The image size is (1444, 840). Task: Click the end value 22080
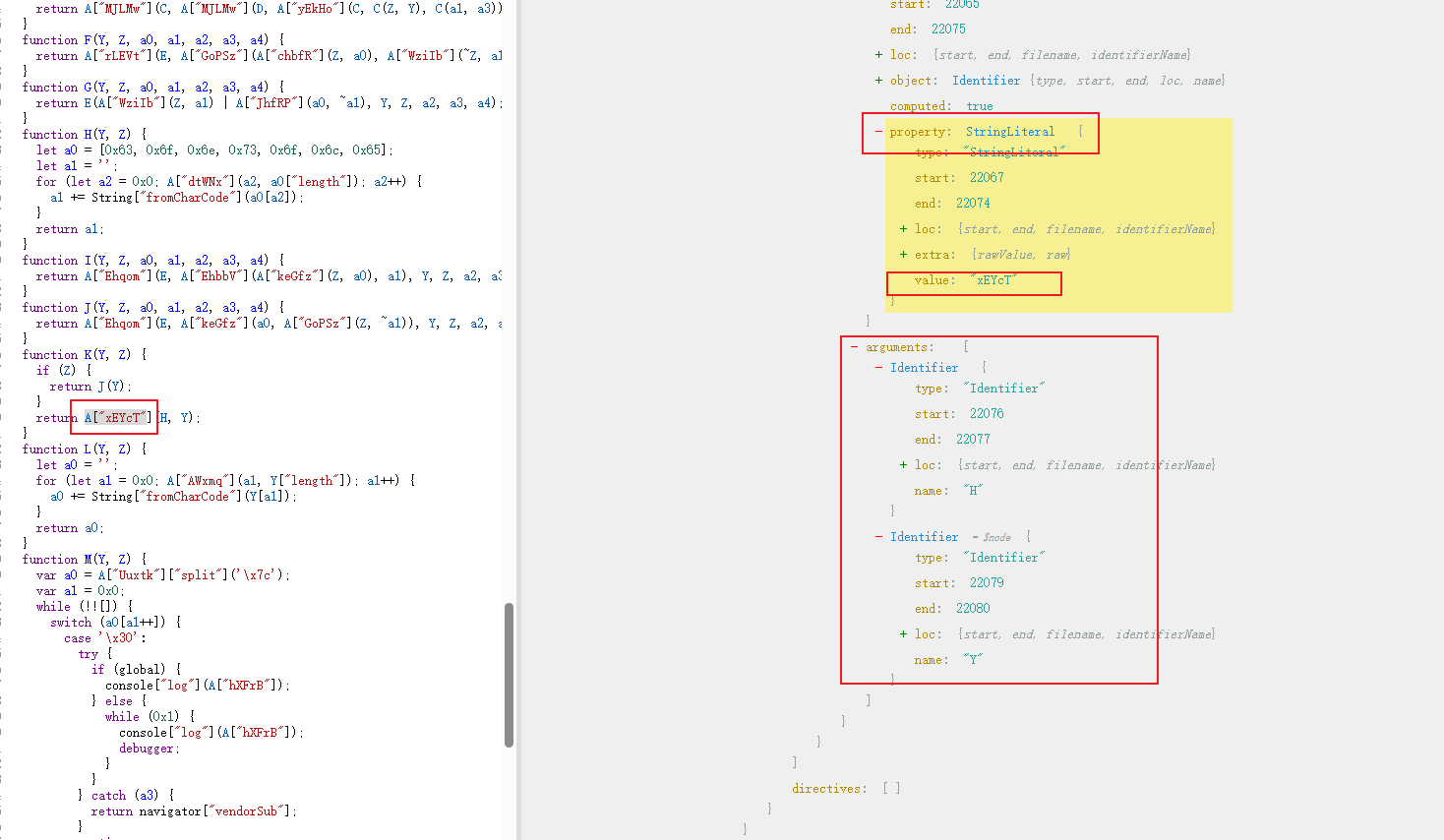(x=973, y=609)
